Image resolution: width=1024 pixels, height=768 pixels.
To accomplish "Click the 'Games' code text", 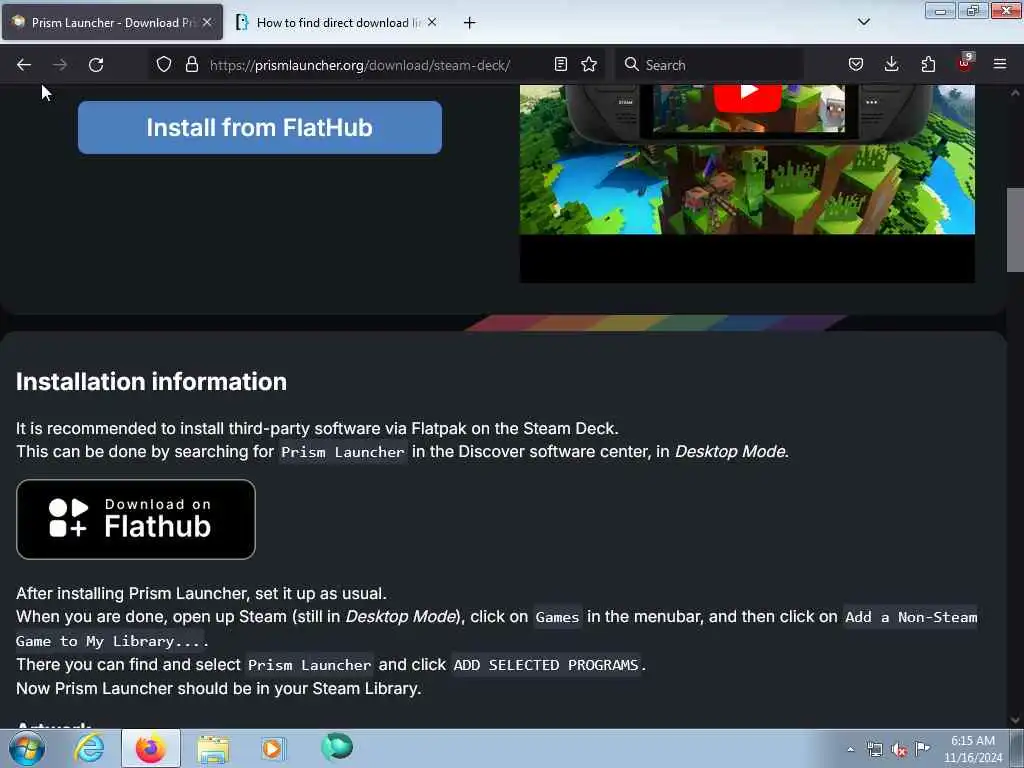I will pos(557,617).
